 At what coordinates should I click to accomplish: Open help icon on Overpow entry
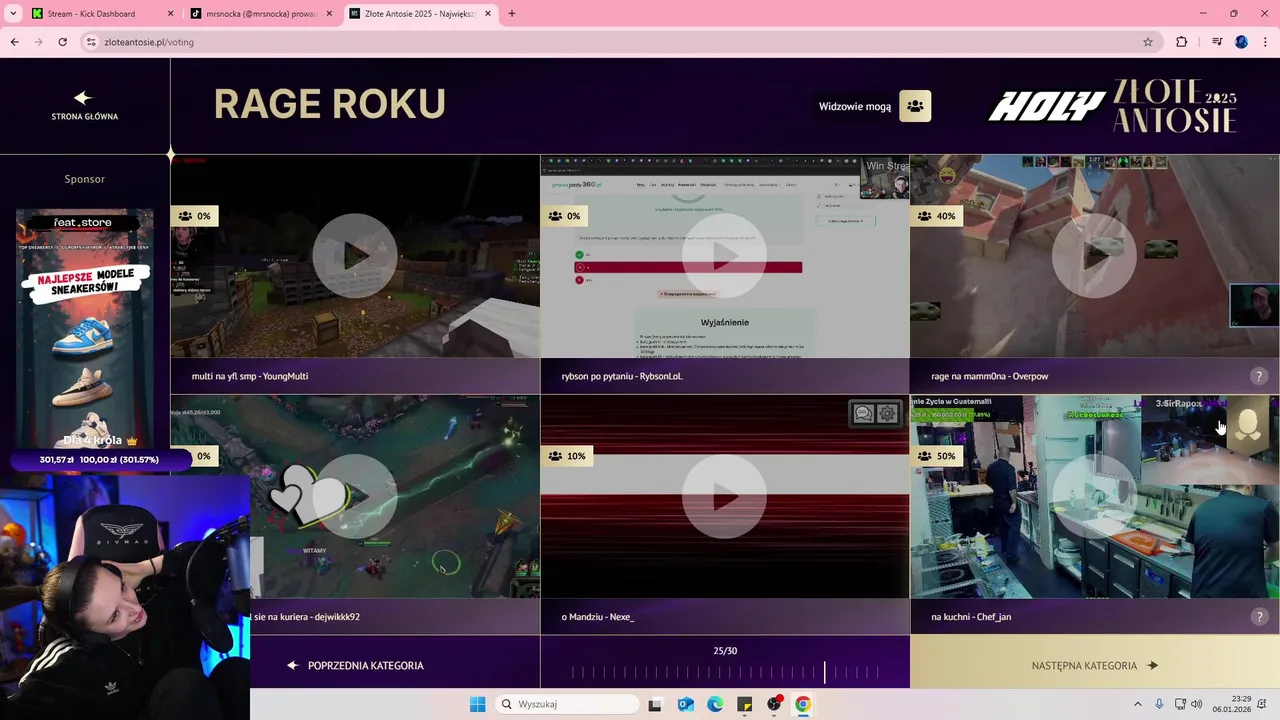click(1259, 376)
